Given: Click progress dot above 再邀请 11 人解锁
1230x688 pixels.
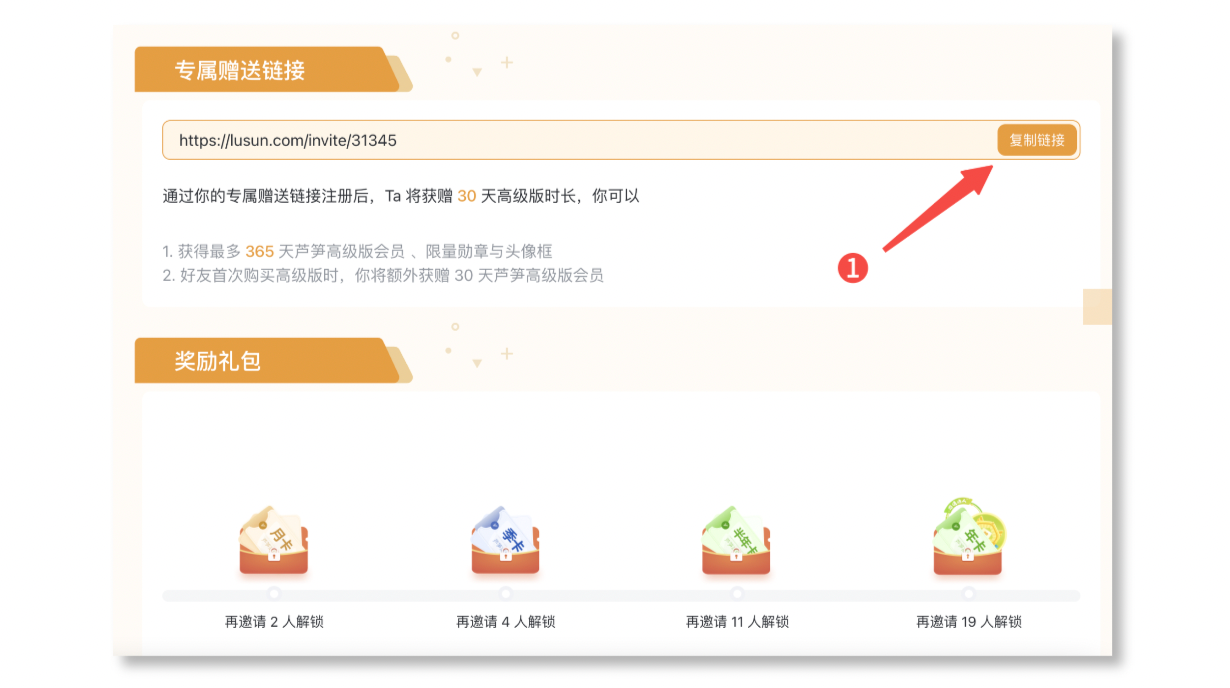Looking at the screenshot, I should tap(737, 594).
